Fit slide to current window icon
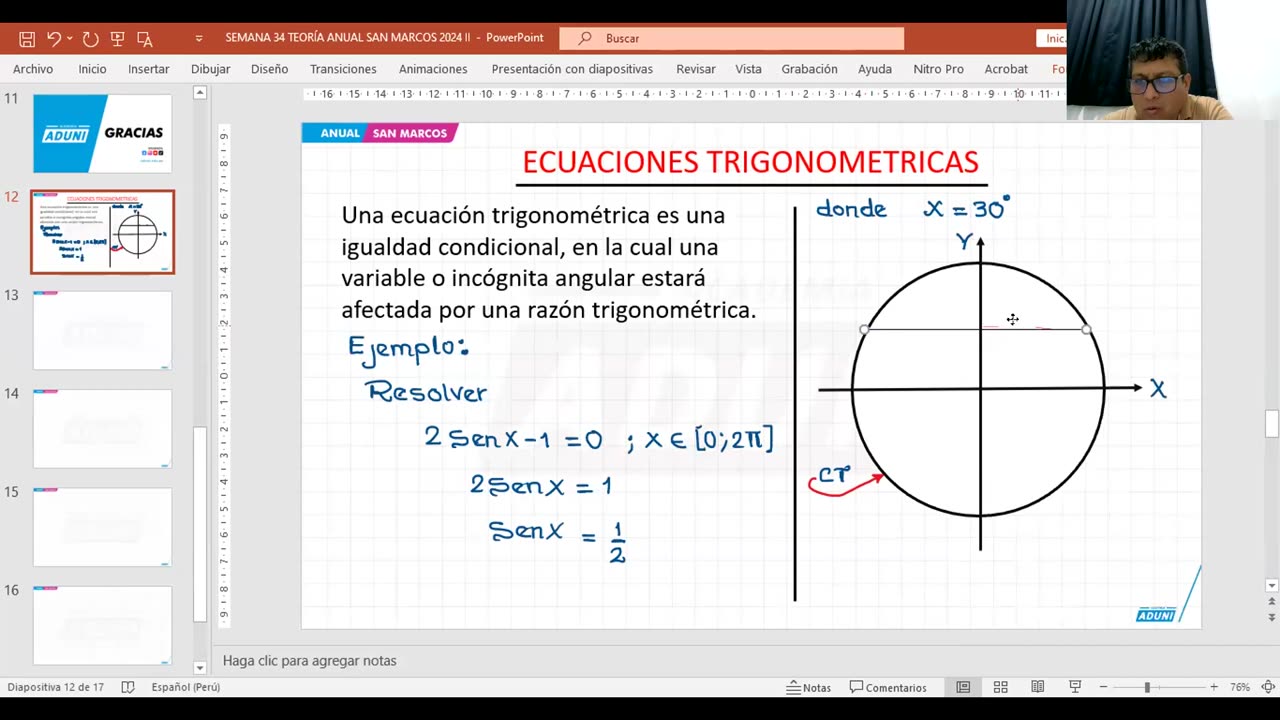This screenshot has width=1280, height=720. [1268, 687]
